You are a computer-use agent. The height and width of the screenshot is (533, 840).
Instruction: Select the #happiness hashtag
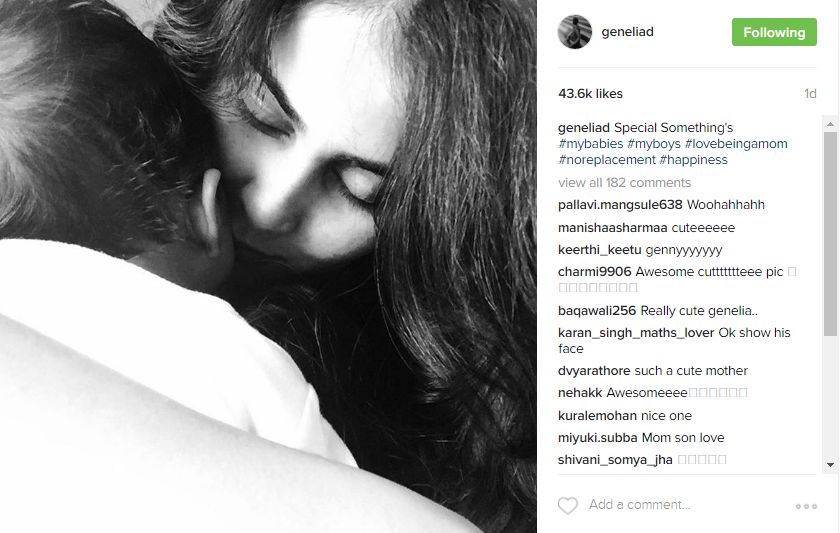point(693,160)
